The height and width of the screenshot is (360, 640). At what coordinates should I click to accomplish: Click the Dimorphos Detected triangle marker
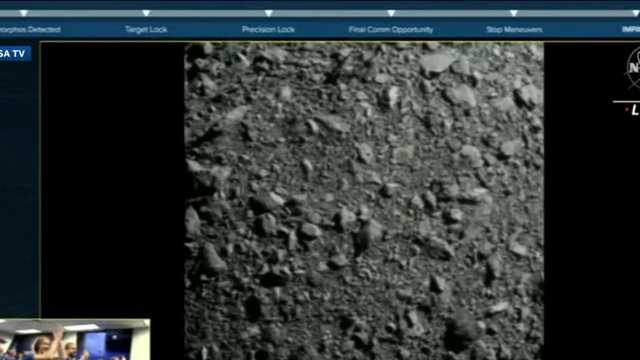pyautogui.click(x=24, y=13)
